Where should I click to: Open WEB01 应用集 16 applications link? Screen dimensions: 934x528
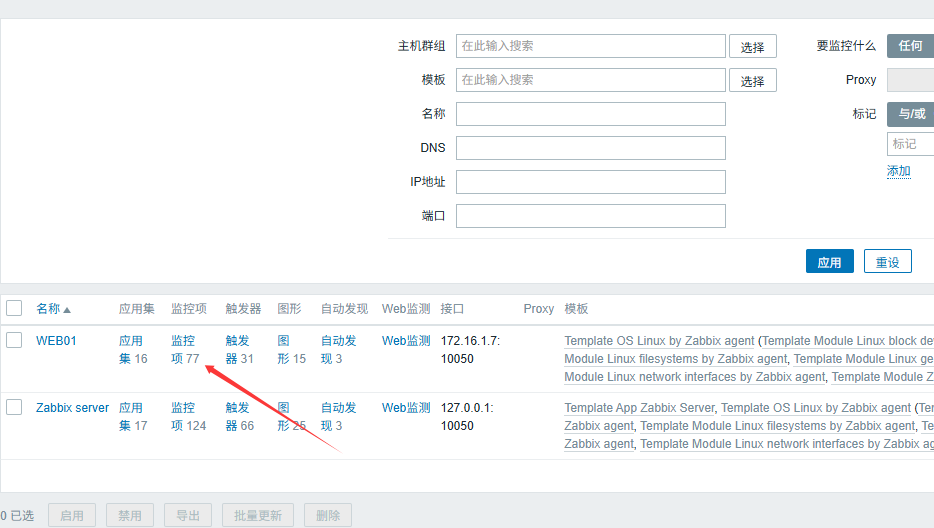click(x=133, y=350)
